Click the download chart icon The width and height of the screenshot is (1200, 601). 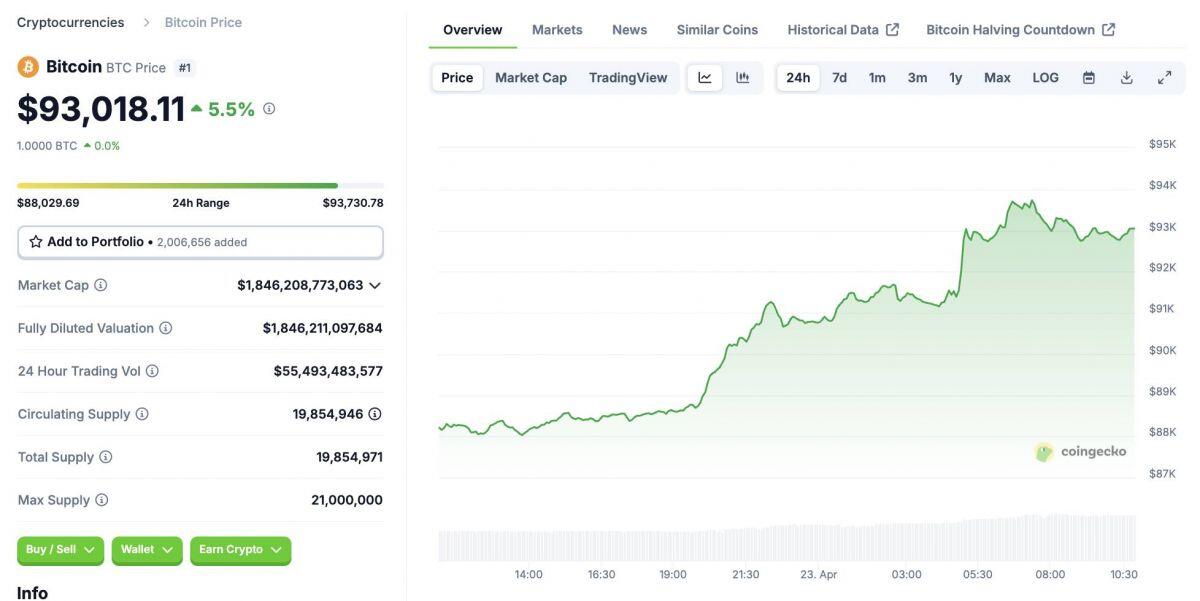pos(1125,76)
